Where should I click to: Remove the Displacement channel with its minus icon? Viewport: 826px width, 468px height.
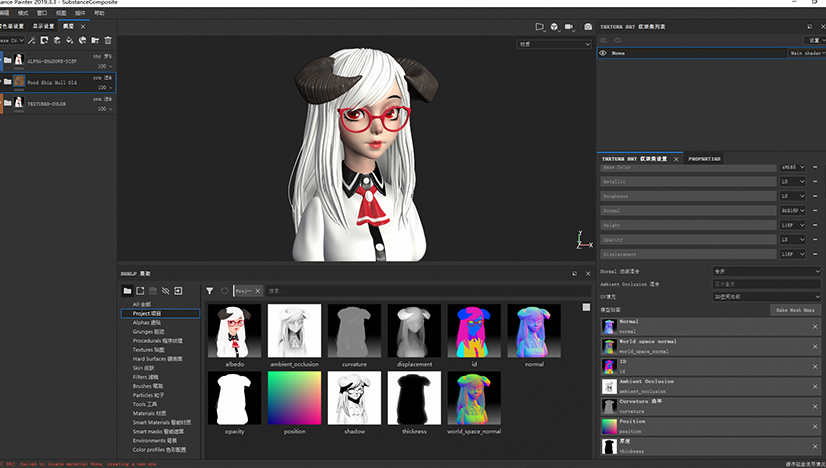[x=815, y=254]
